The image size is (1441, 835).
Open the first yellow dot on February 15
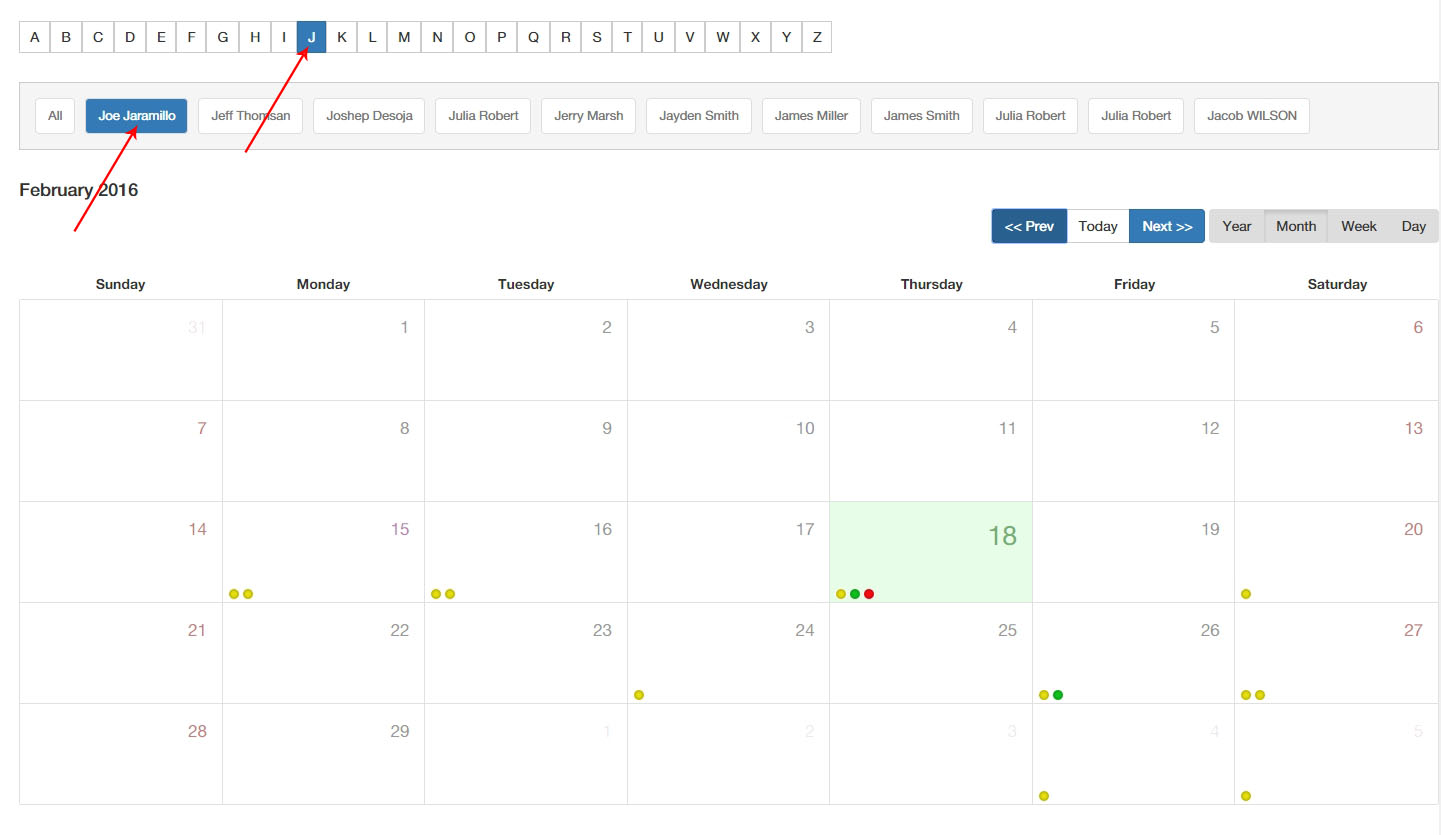(234, 594)
